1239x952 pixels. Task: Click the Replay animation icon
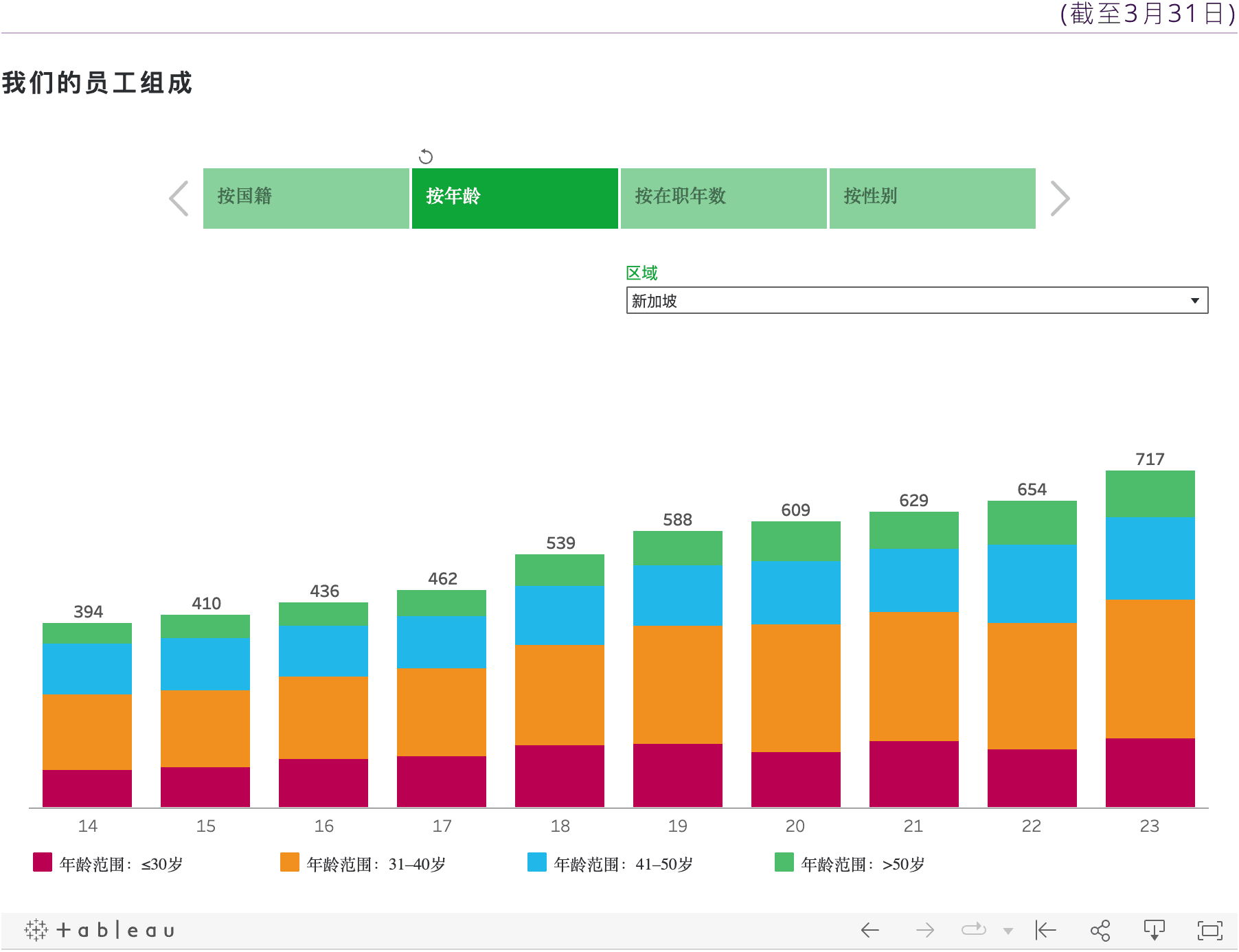click(x=974, y=930)
